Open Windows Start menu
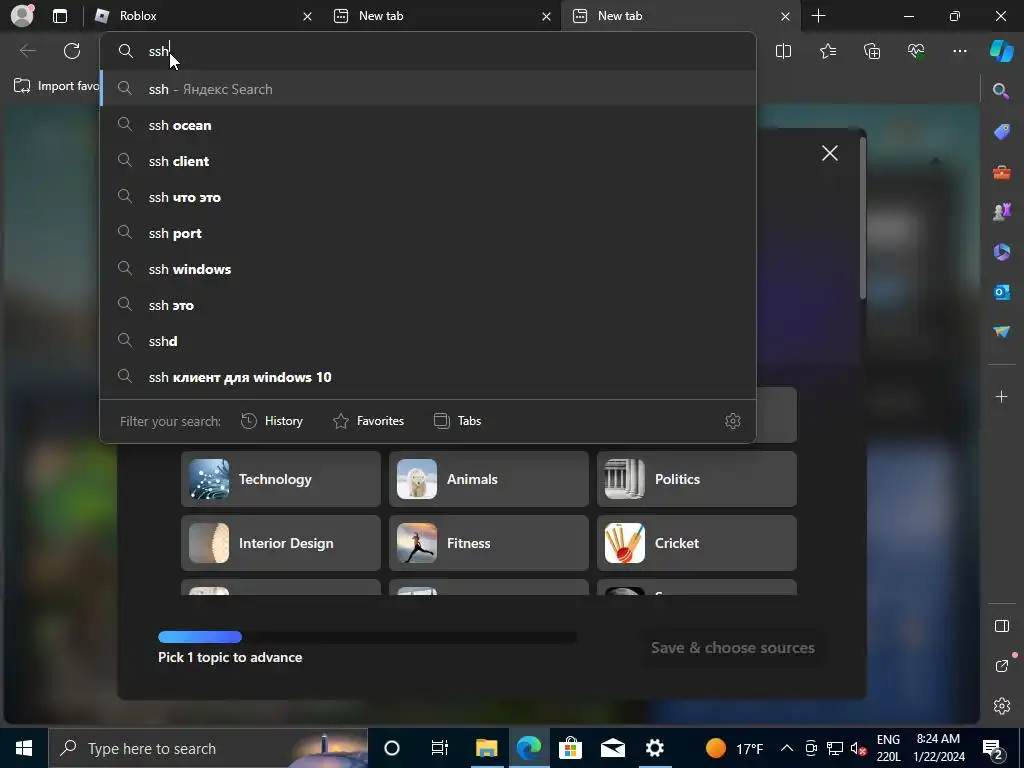Image resolution: width=1024 pixels, height=768 pixels. (x=24, y=748)
